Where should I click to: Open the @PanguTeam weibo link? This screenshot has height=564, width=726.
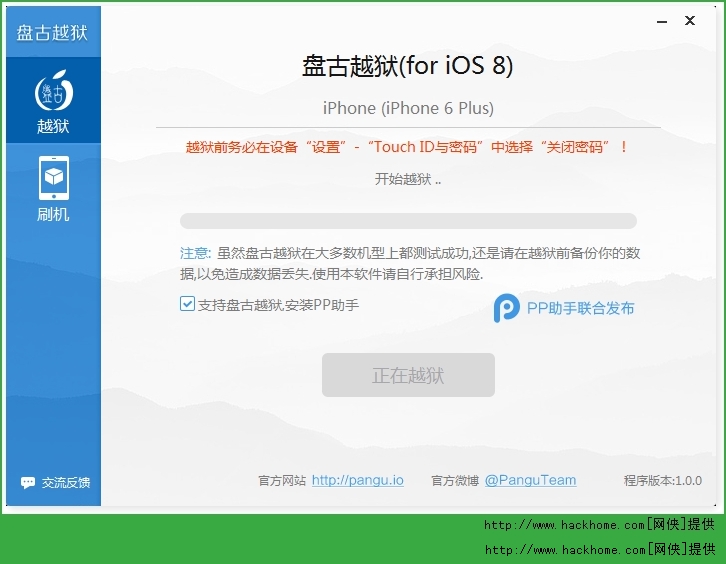tap(530, 480)
